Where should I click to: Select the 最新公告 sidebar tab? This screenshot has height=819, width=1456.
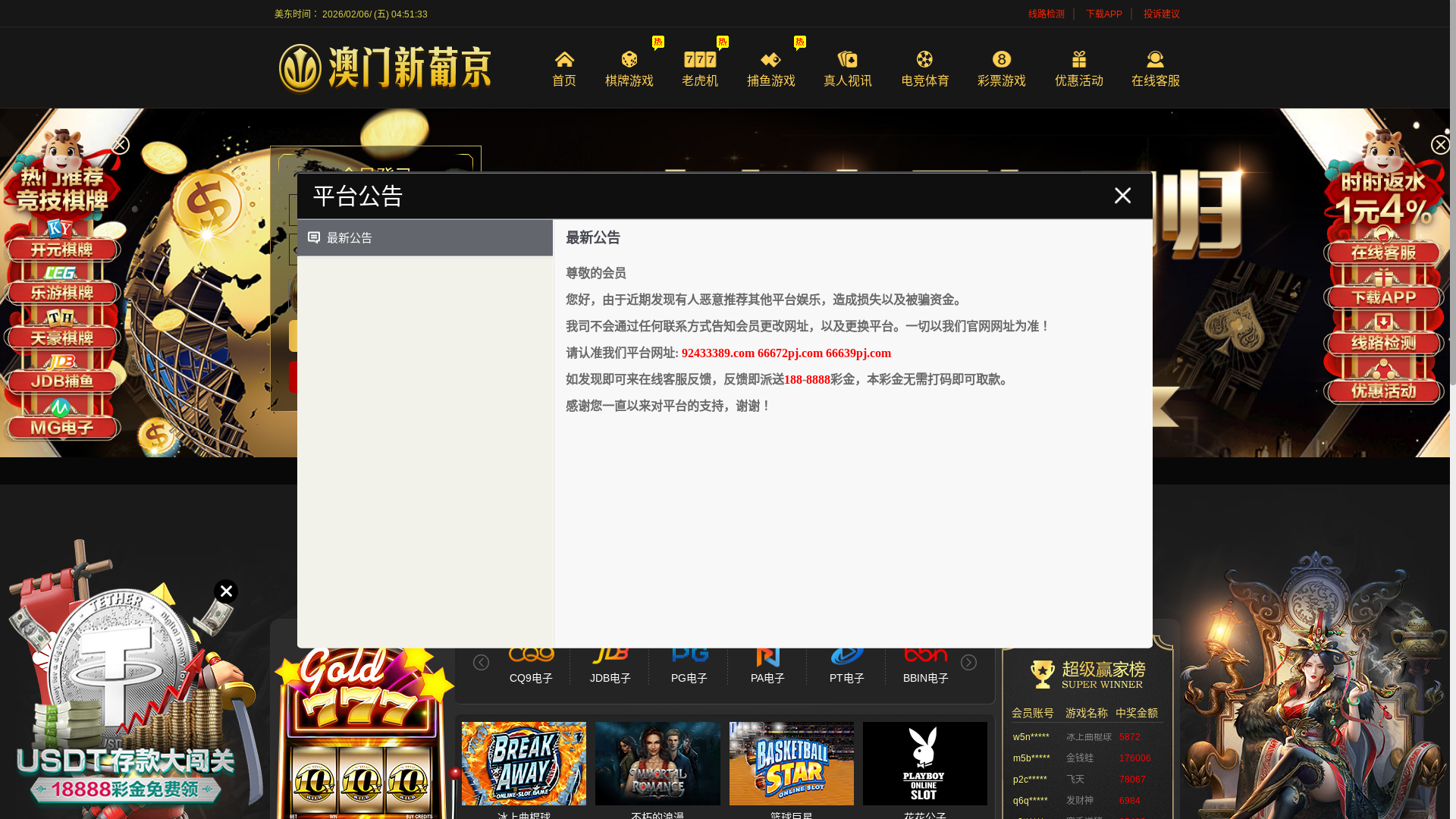tap(425, 238)
